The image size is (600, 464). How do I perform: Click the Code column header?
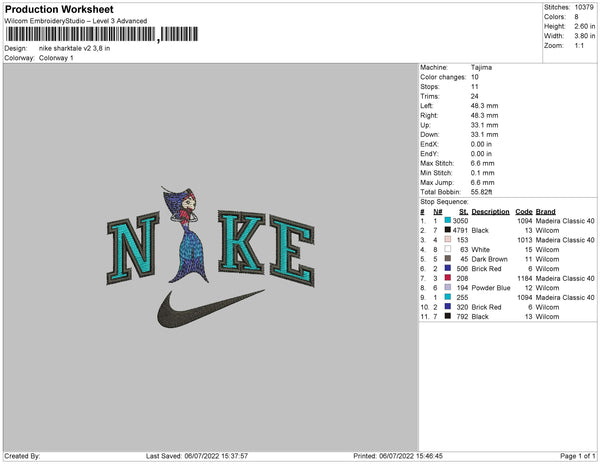(x=523, y=212)
